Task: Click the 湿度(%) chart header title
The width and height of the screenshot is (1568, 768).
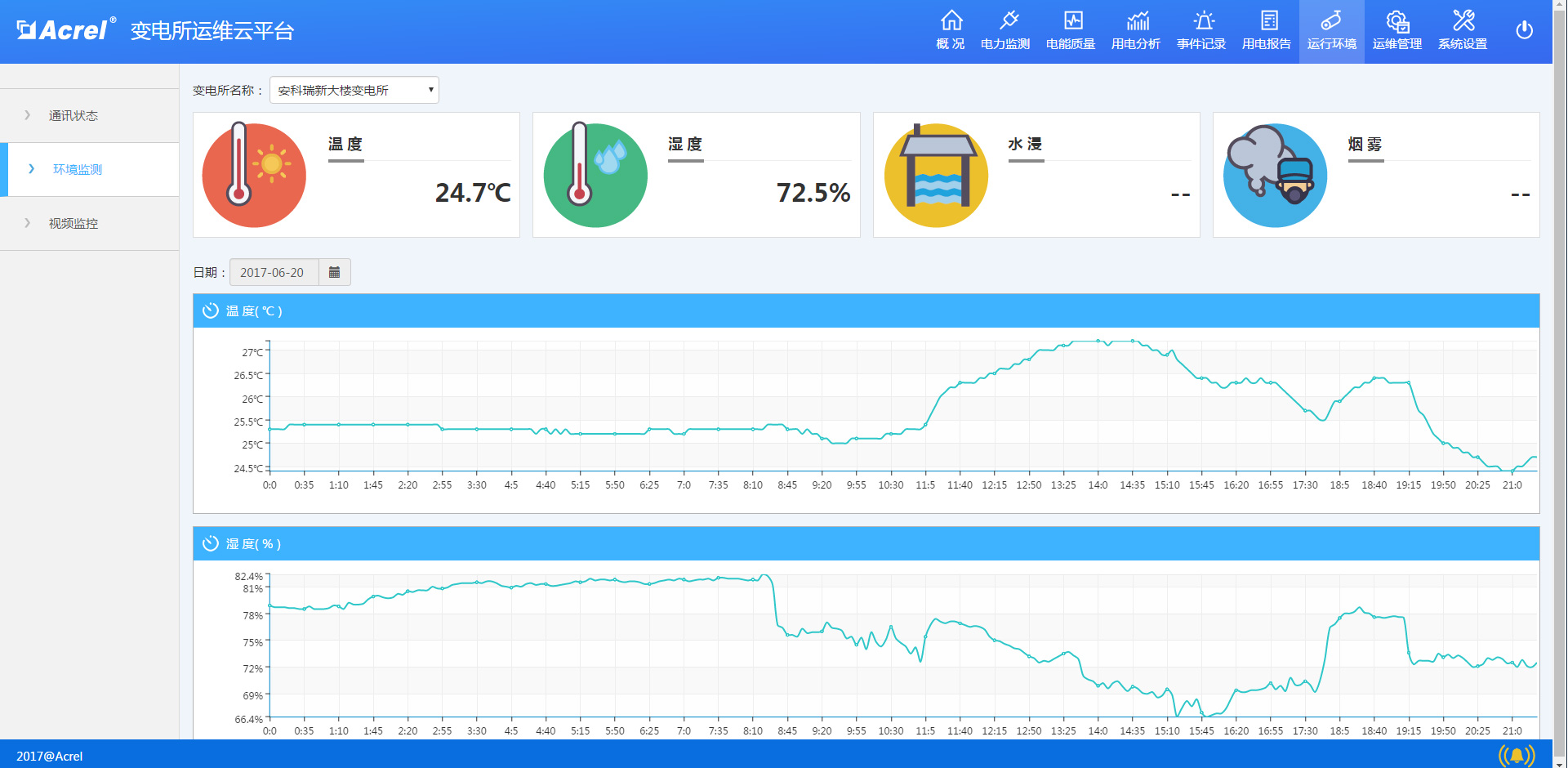Action: click(253, 544)
